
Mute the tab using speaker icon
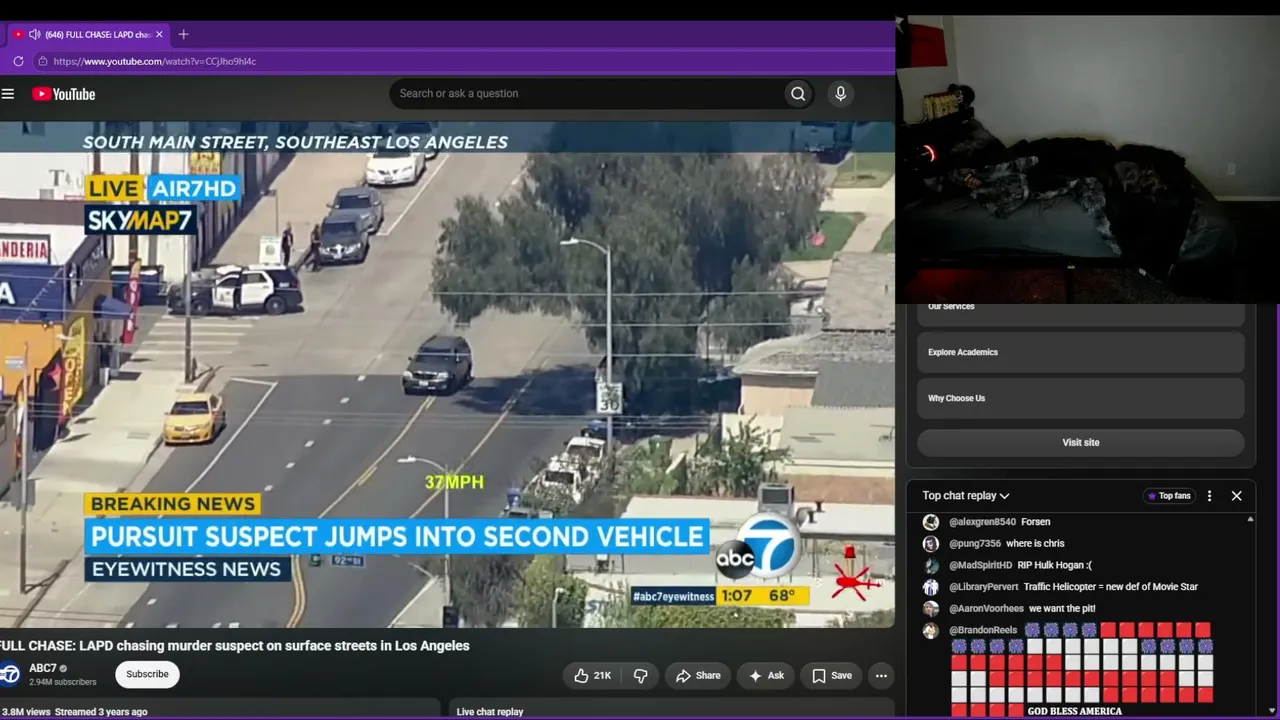coord(35,34)
